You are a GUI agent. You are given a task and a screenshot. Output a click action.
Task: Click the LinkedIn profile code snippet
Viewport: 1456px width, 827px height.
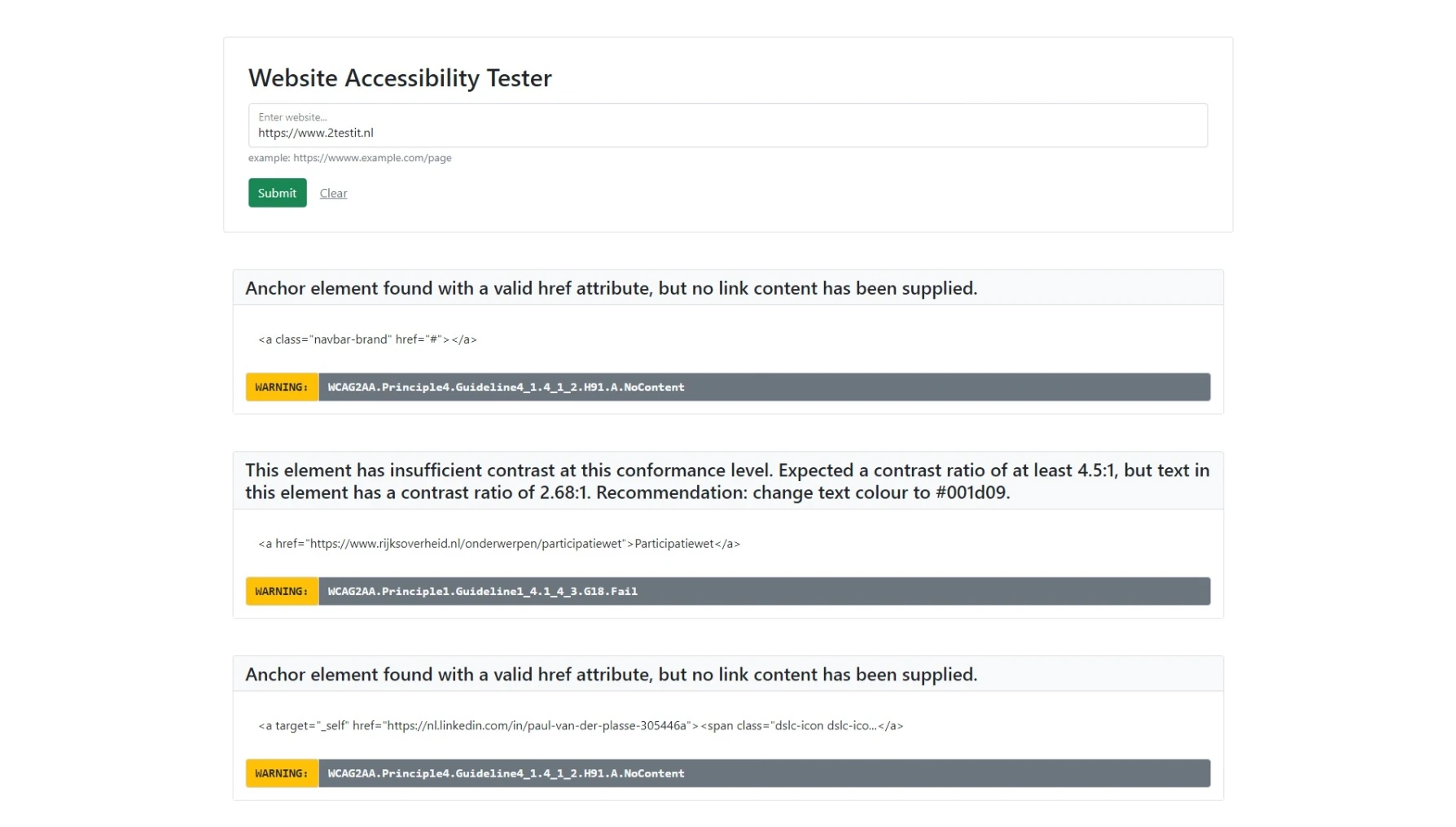coord(580,725)
